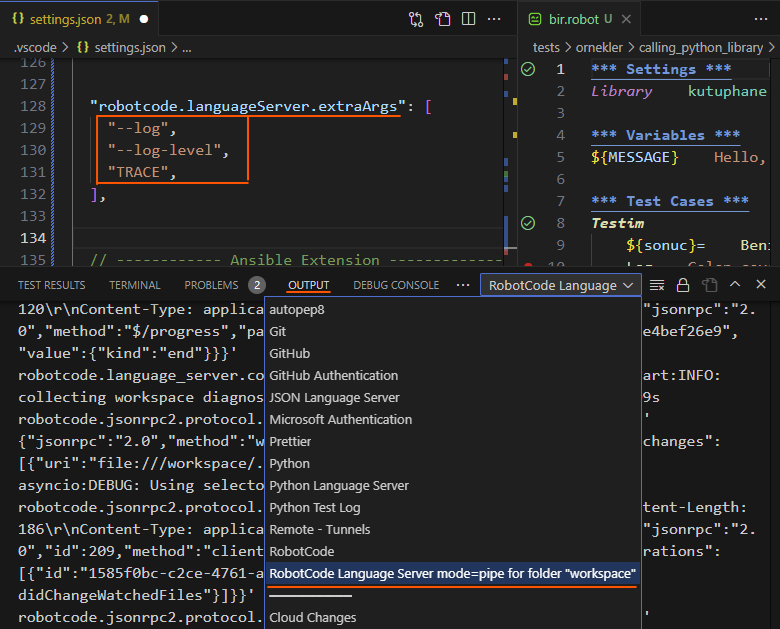Click the "--log" string on line 129
This screenshot has width=780, height=629.
138,128
